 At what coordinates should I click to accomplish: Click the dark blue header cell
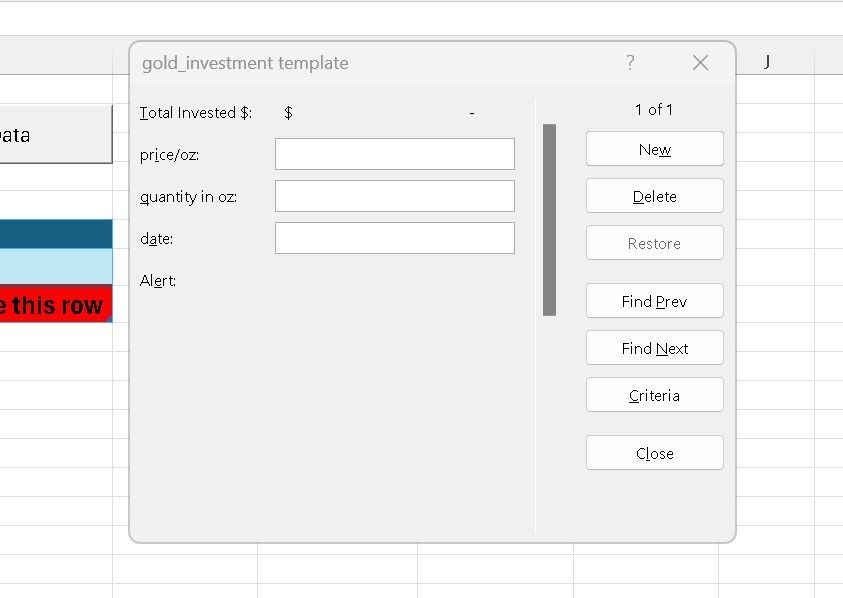[x=55, y=232]
